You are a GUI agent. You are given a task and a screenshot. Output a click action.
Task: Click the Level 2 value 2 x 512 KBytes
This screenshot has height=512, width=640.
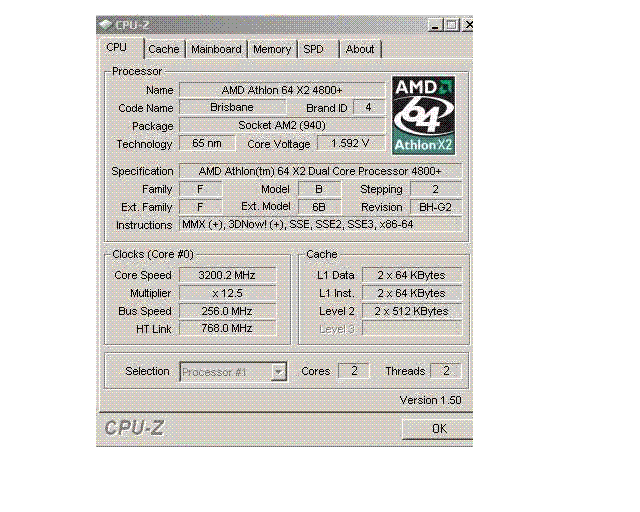412,311
